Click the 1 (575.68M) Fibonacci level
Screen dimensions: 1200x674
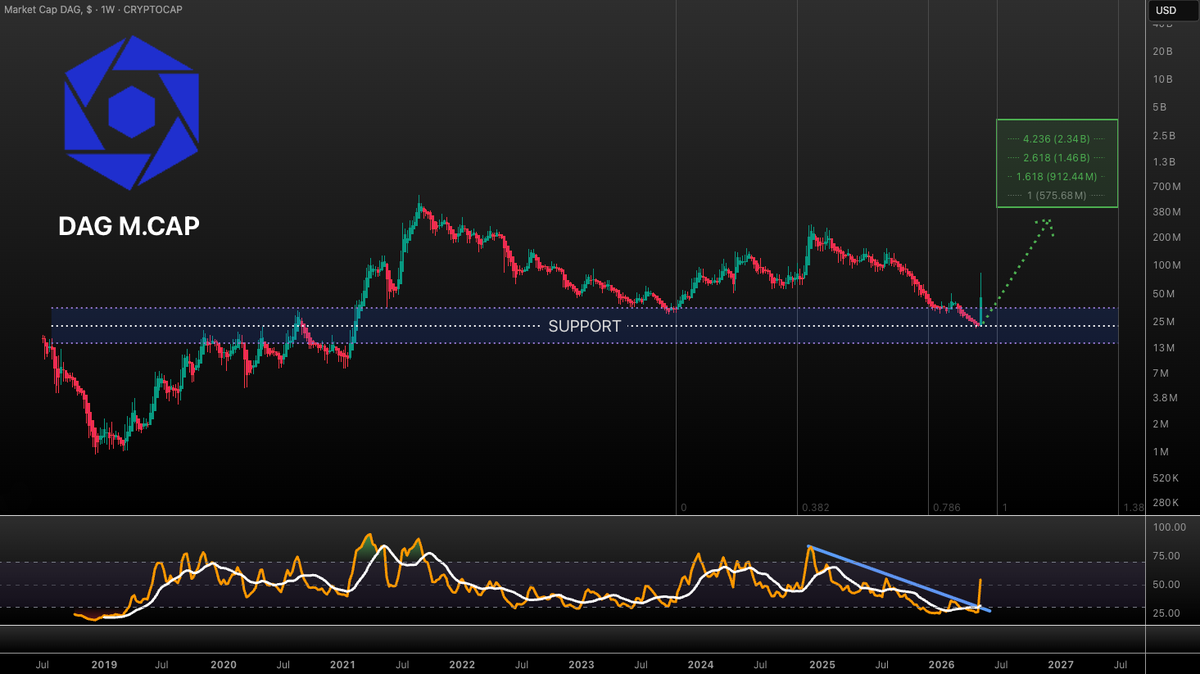click(x=1057, y=194)
